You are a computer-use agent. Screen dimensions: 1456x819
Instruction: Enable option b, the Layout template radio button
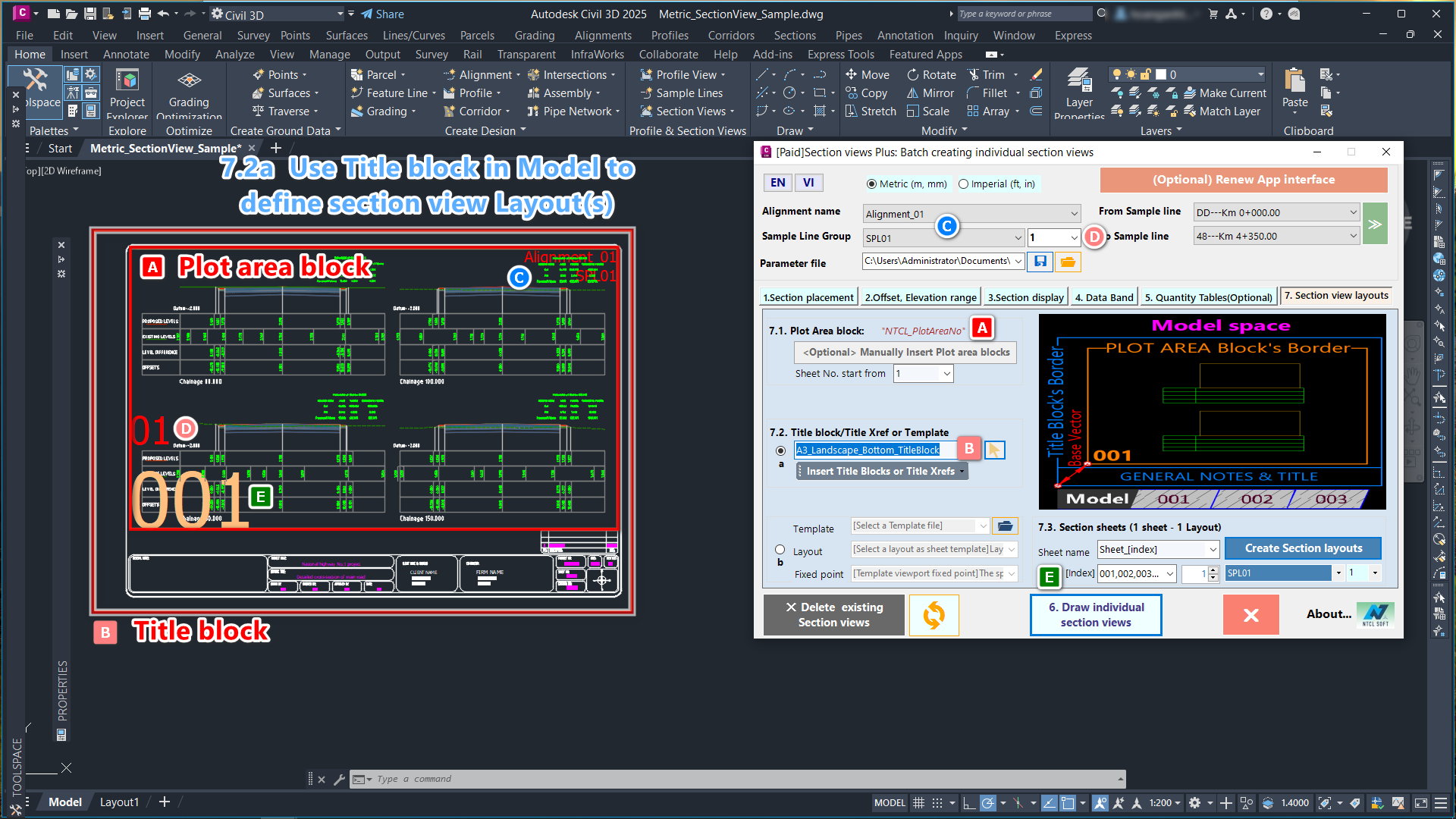tap(780, 550)
